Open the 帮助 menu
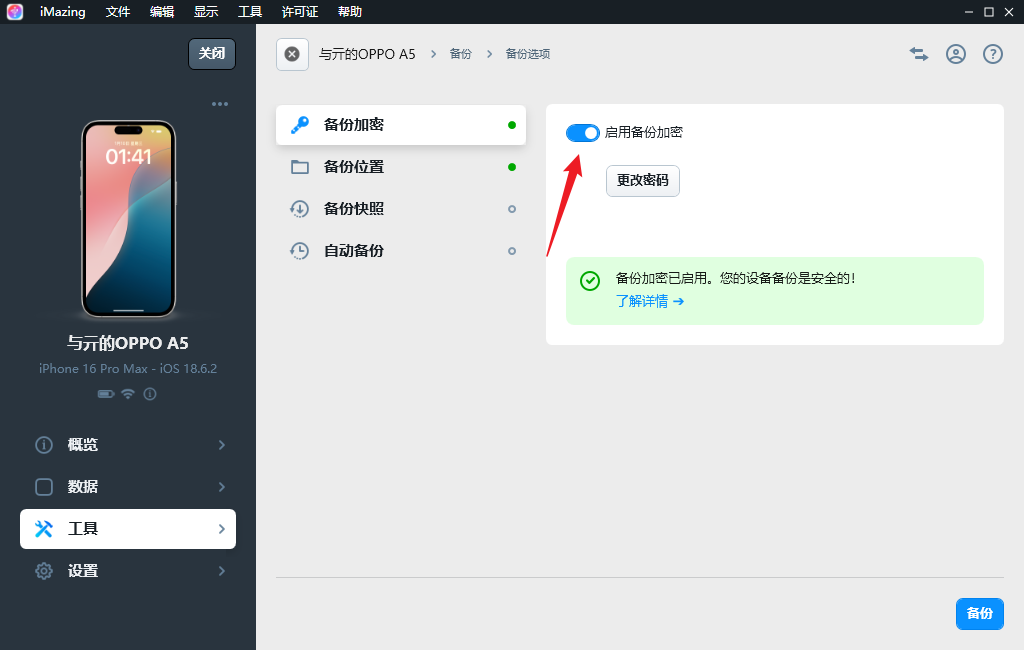 tap(350, 12)
